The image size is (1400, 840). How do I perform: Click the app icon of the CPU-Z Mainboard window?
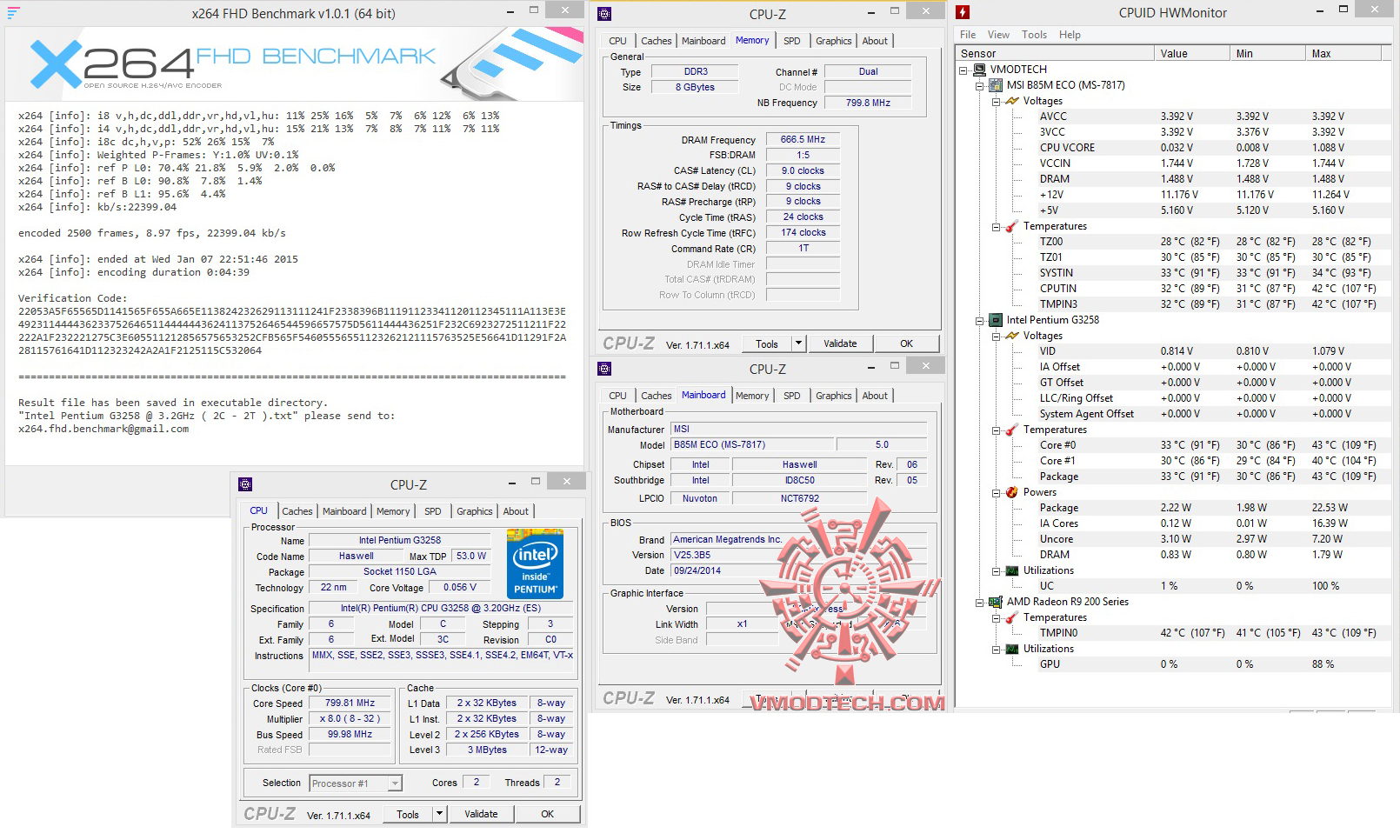click(x=604, y=369)
